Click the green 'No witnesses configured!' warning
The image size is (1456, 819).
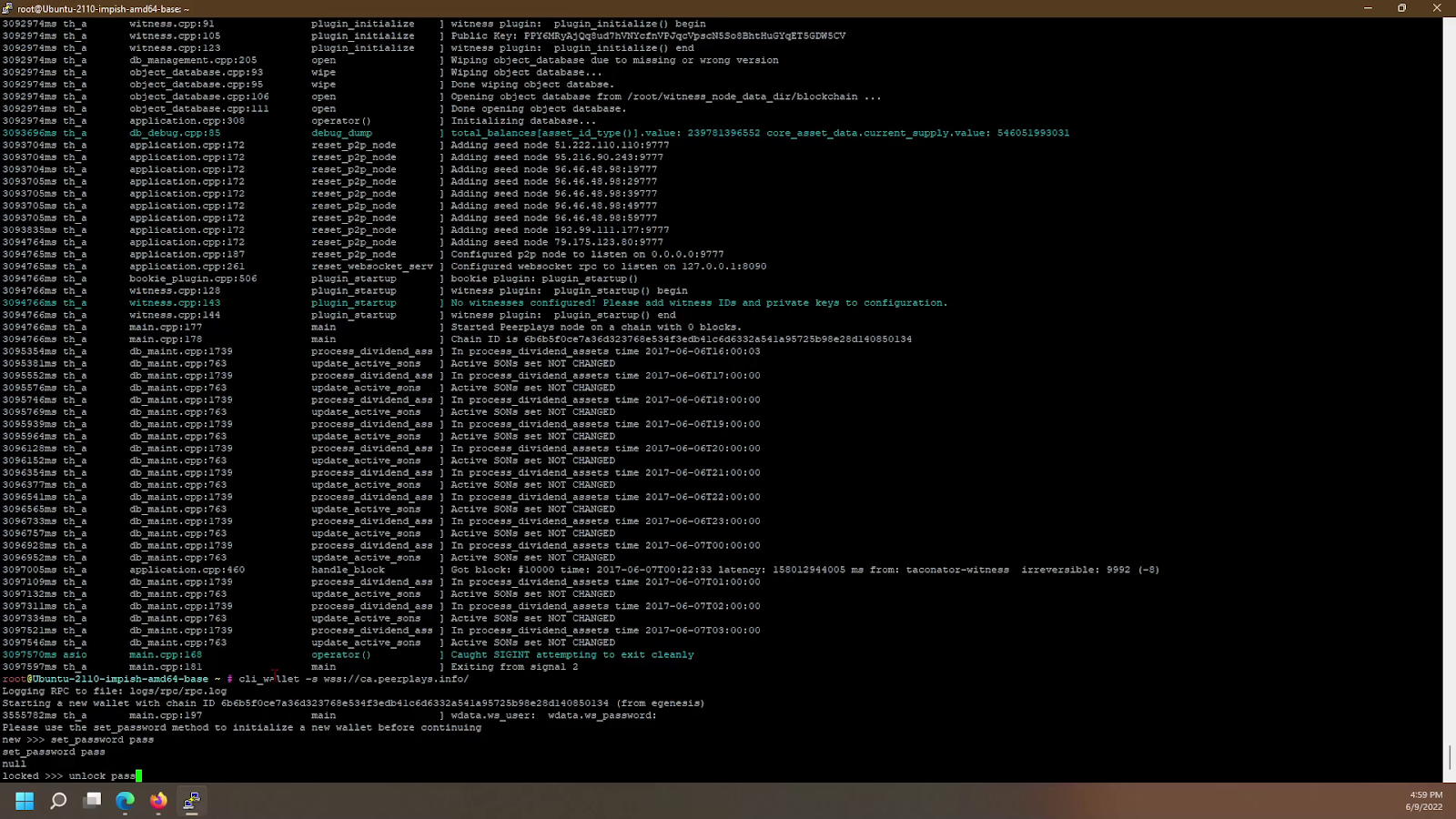tap(699, 303)
